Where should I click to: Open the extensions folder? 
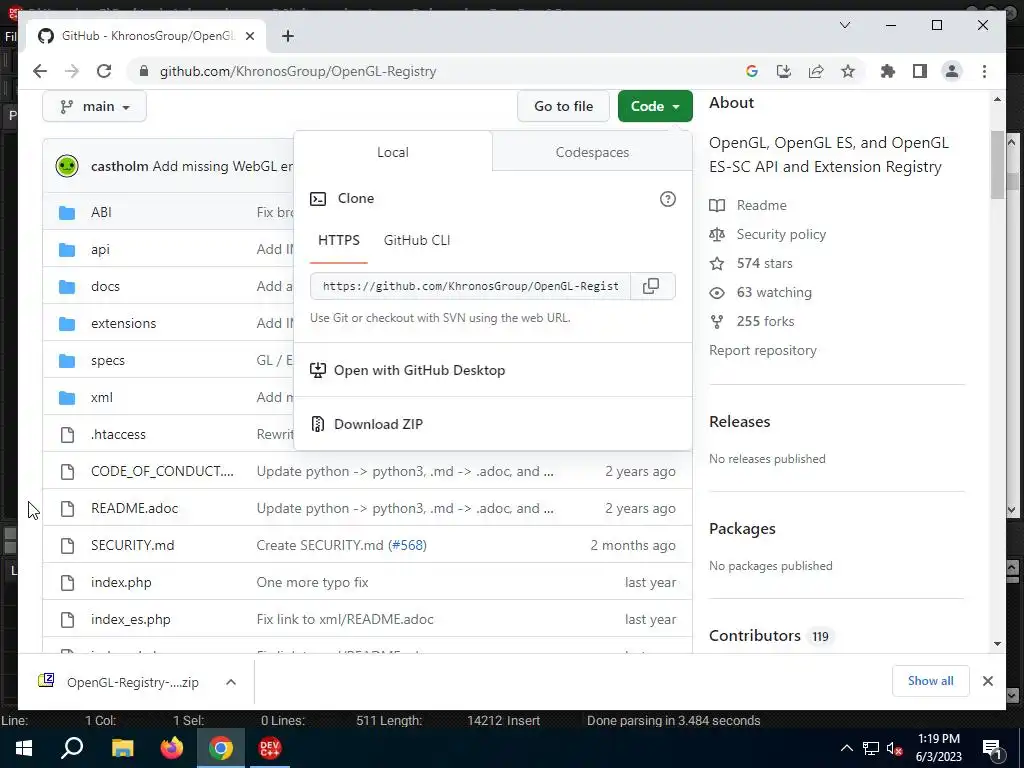tap(123, 323)
